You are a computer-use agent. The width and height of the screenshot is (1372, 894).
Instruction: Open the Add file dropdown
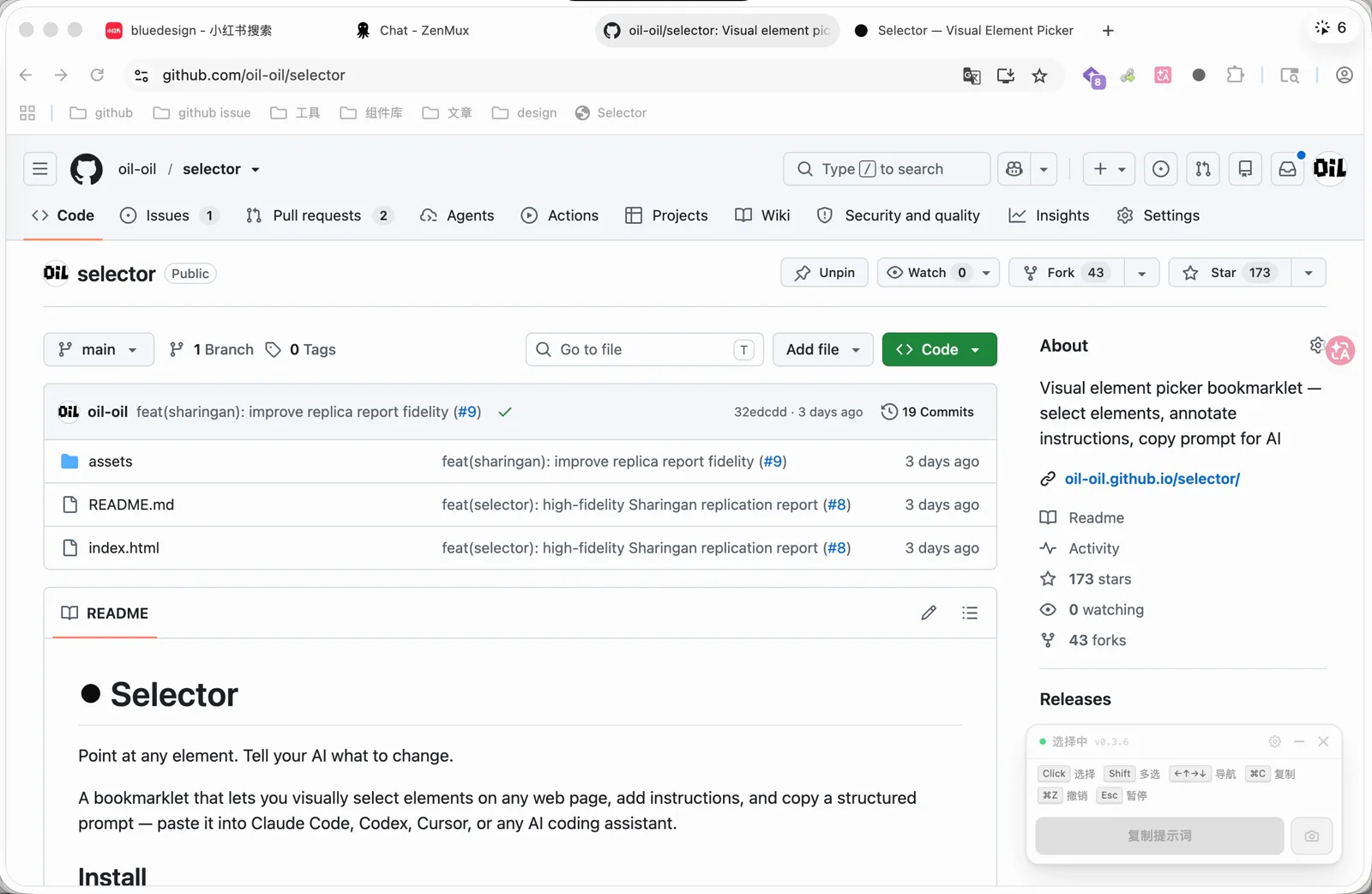822,349
